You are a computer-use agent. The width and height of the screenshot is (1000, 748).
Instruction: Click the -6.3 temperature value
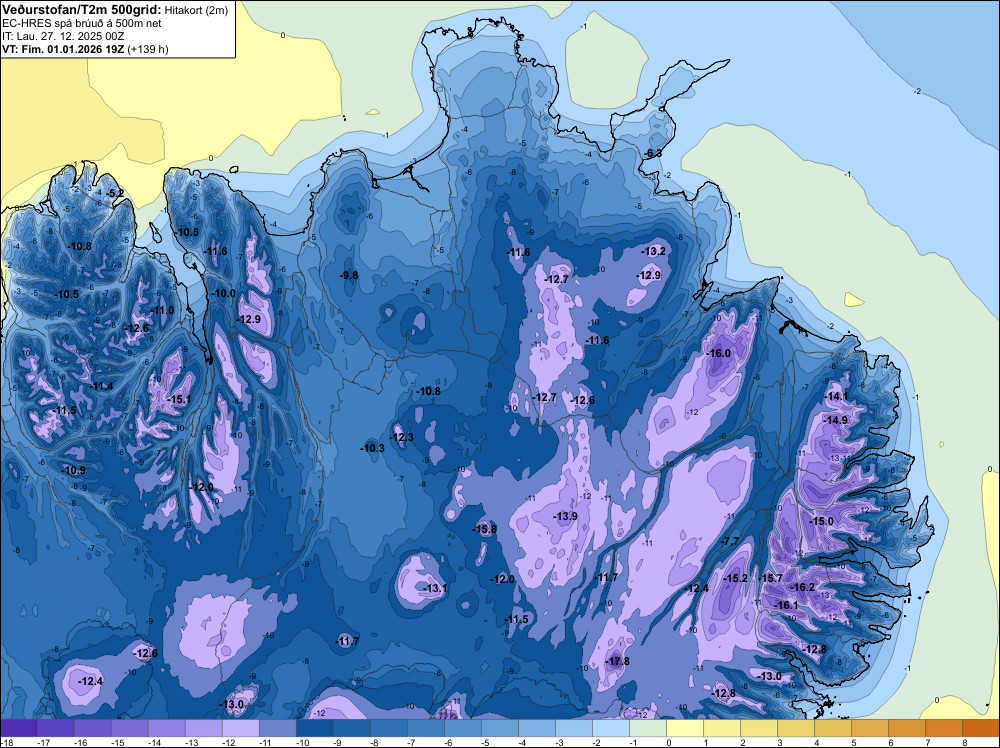click(x=652, y=154)
